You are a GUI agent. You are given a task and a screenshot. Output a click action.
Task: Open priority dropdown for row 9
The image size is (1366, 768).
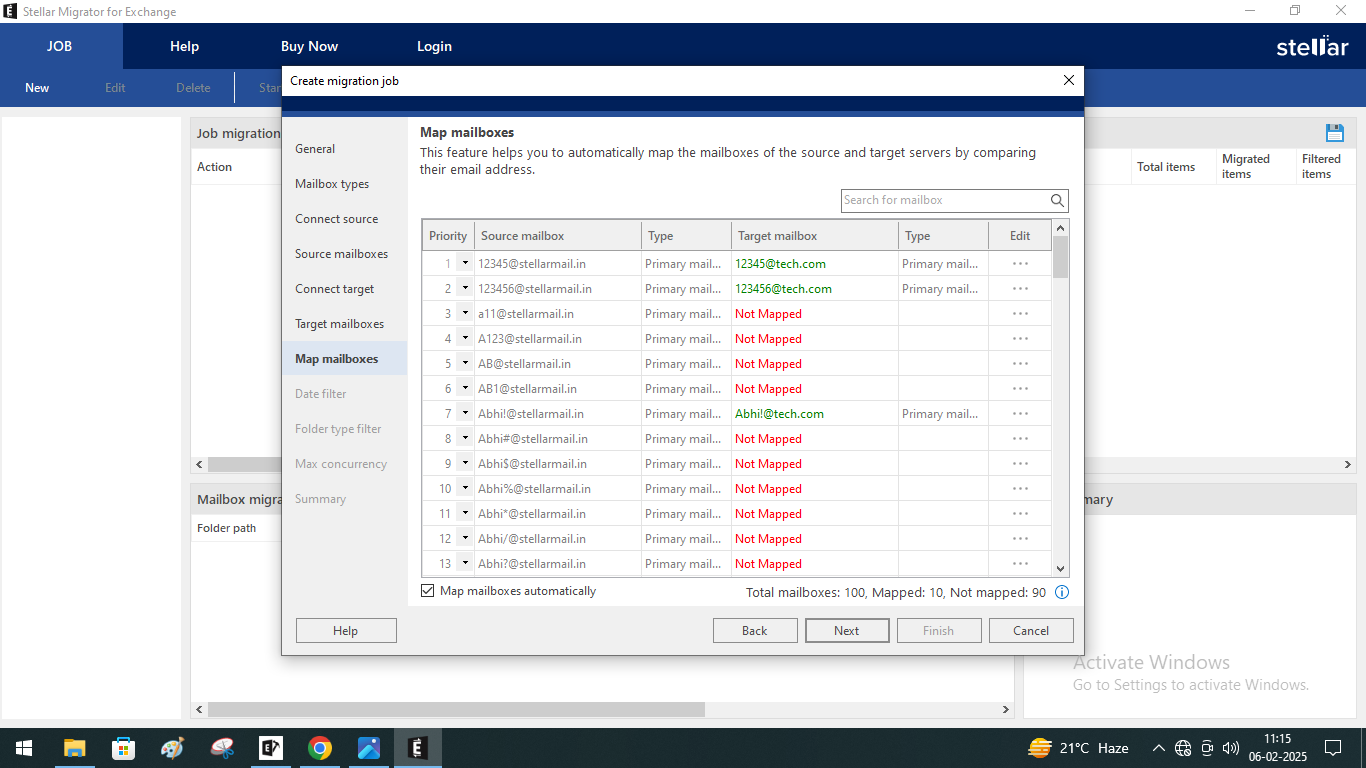(x=465, y=464)
